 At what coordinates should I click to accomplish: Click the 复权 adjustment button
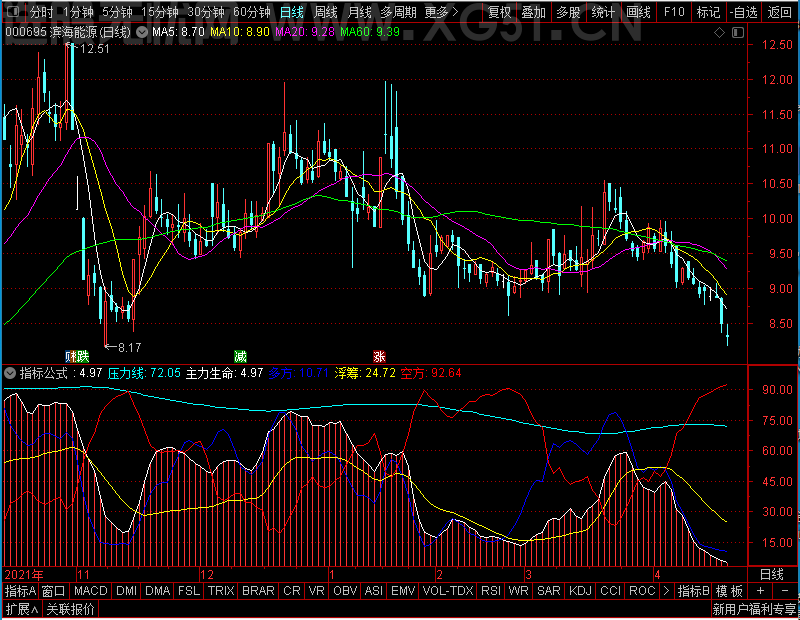499,12
